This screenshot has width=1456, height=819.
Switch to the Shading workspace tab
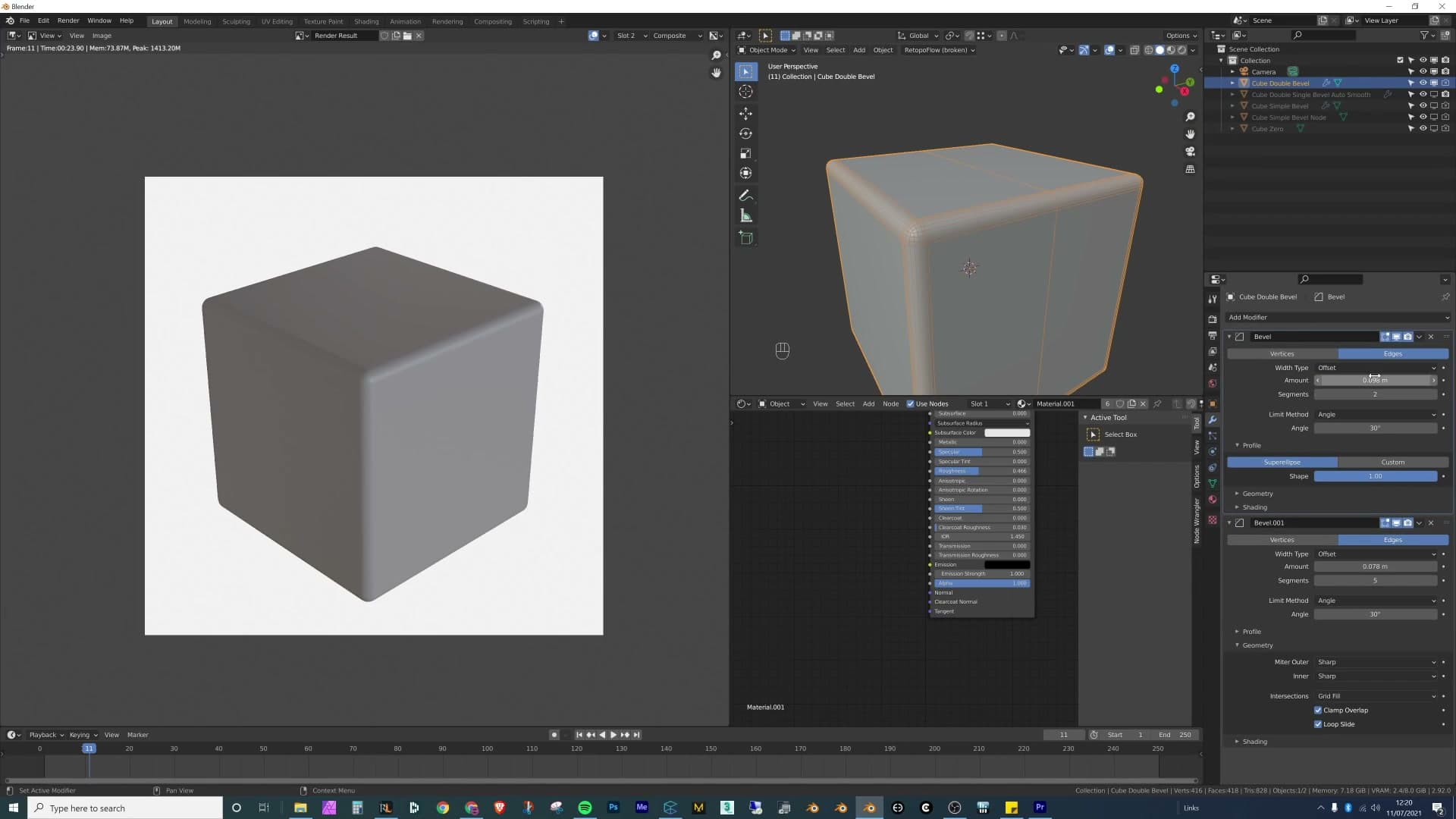tap(366, 21)
